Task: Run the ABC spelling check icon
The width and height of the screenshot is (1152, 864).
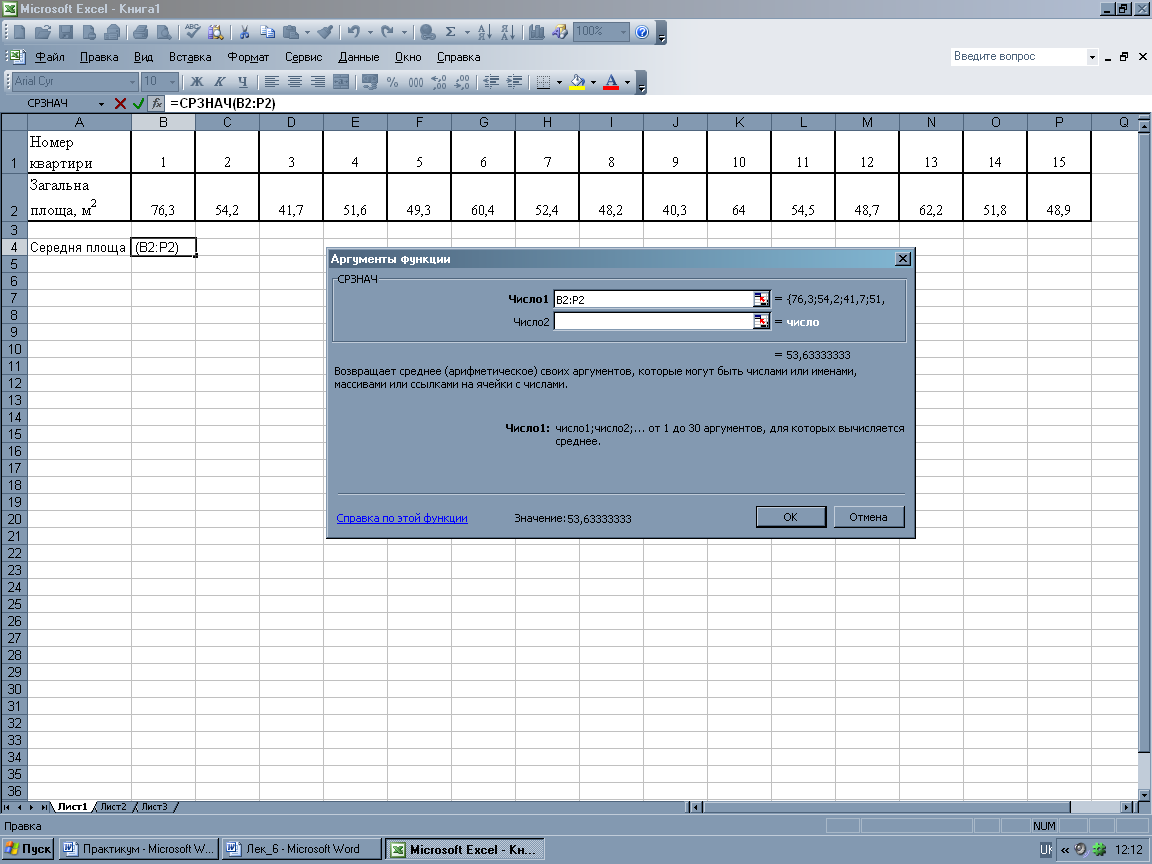Action: (192, 32)
